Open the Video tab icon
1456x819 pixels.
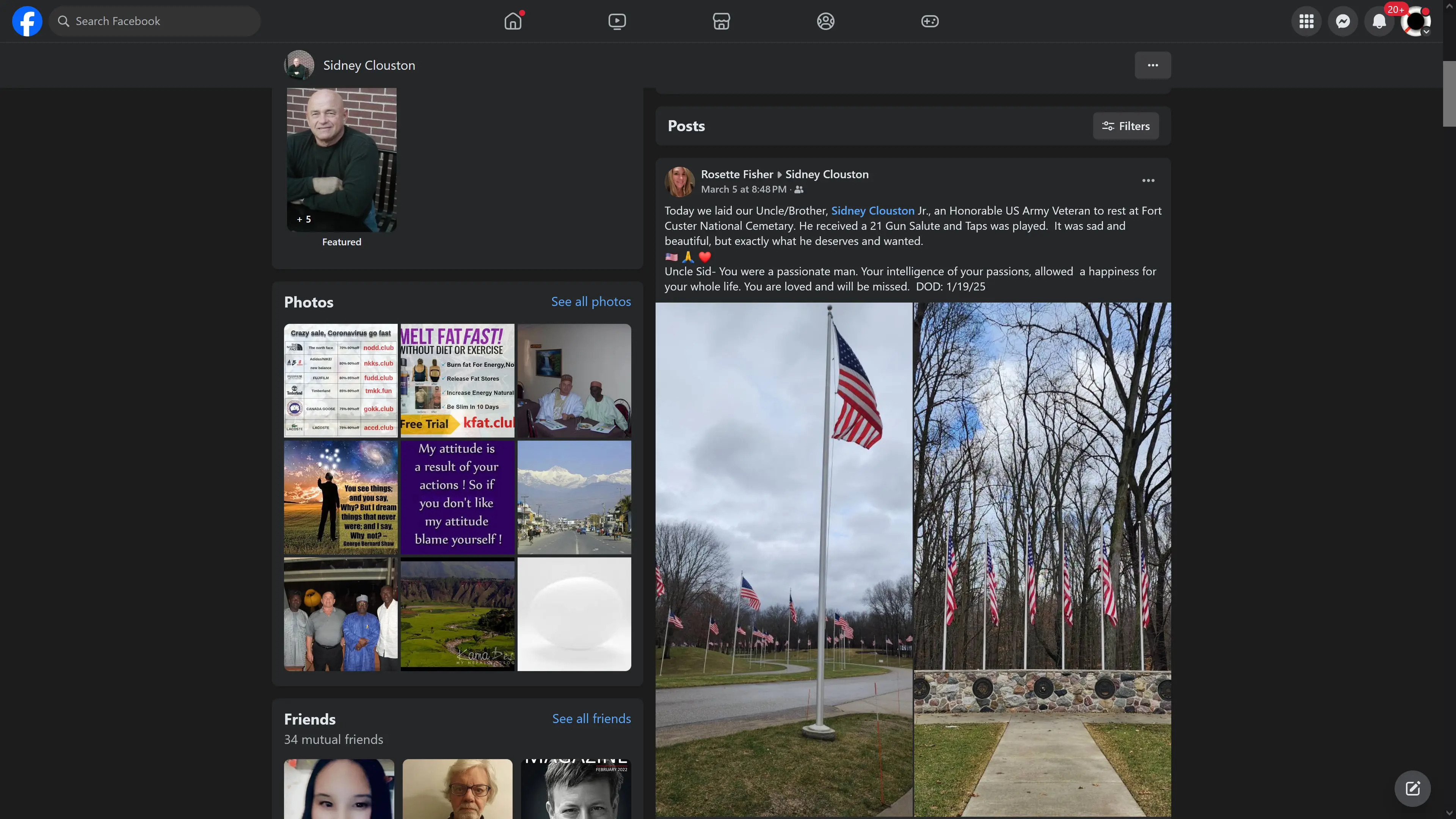pyautogui.click(x=617, y=21)
